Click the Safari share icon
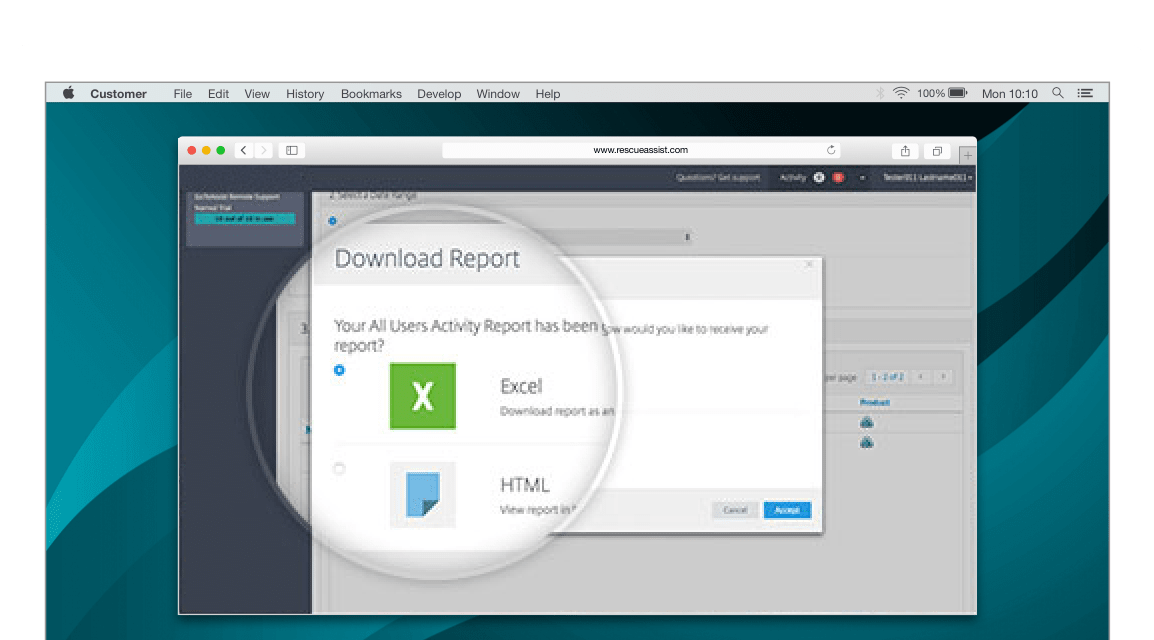Screen dimensions: 1154x640 tap(905, 151)
